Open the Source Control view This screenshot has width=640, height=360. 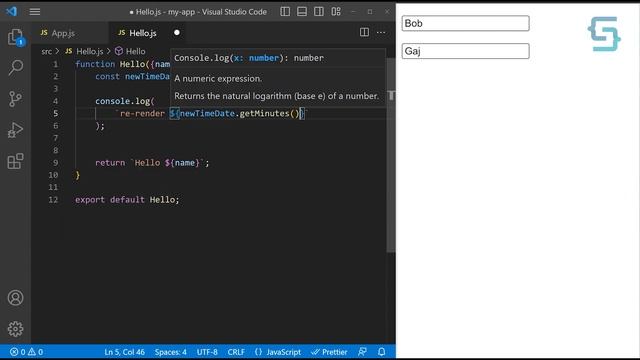click(16, 99)
